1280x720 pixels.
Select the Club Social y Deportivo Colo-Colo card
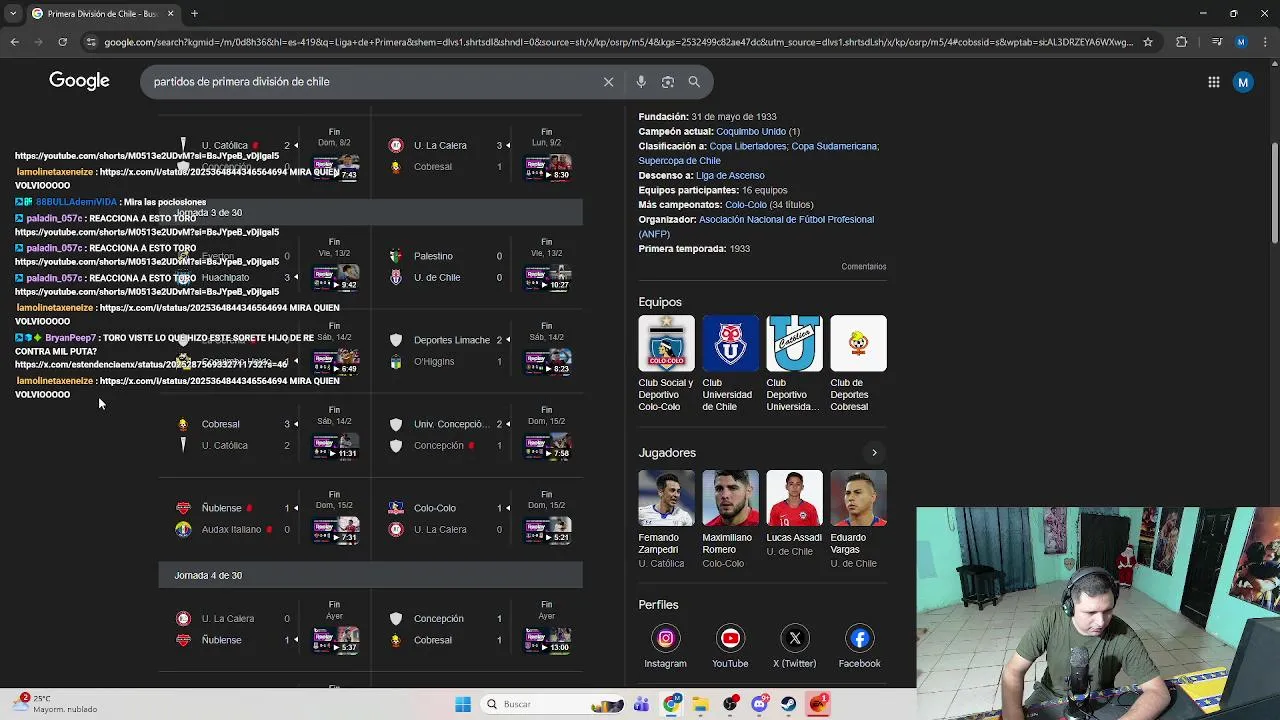point(666,364)
